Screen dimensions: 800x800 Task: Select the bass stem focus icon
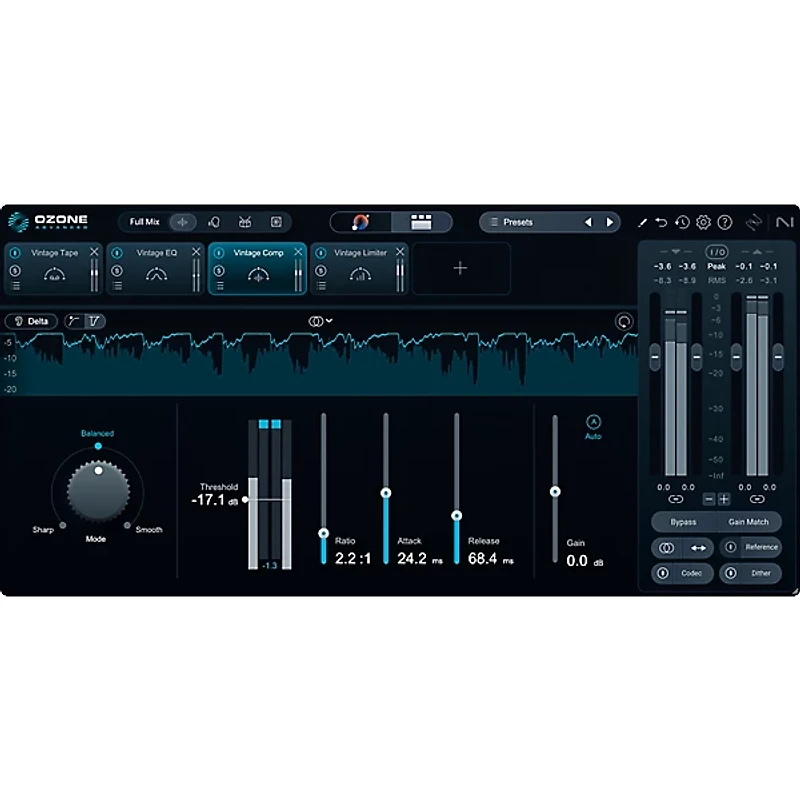point(276,222)
